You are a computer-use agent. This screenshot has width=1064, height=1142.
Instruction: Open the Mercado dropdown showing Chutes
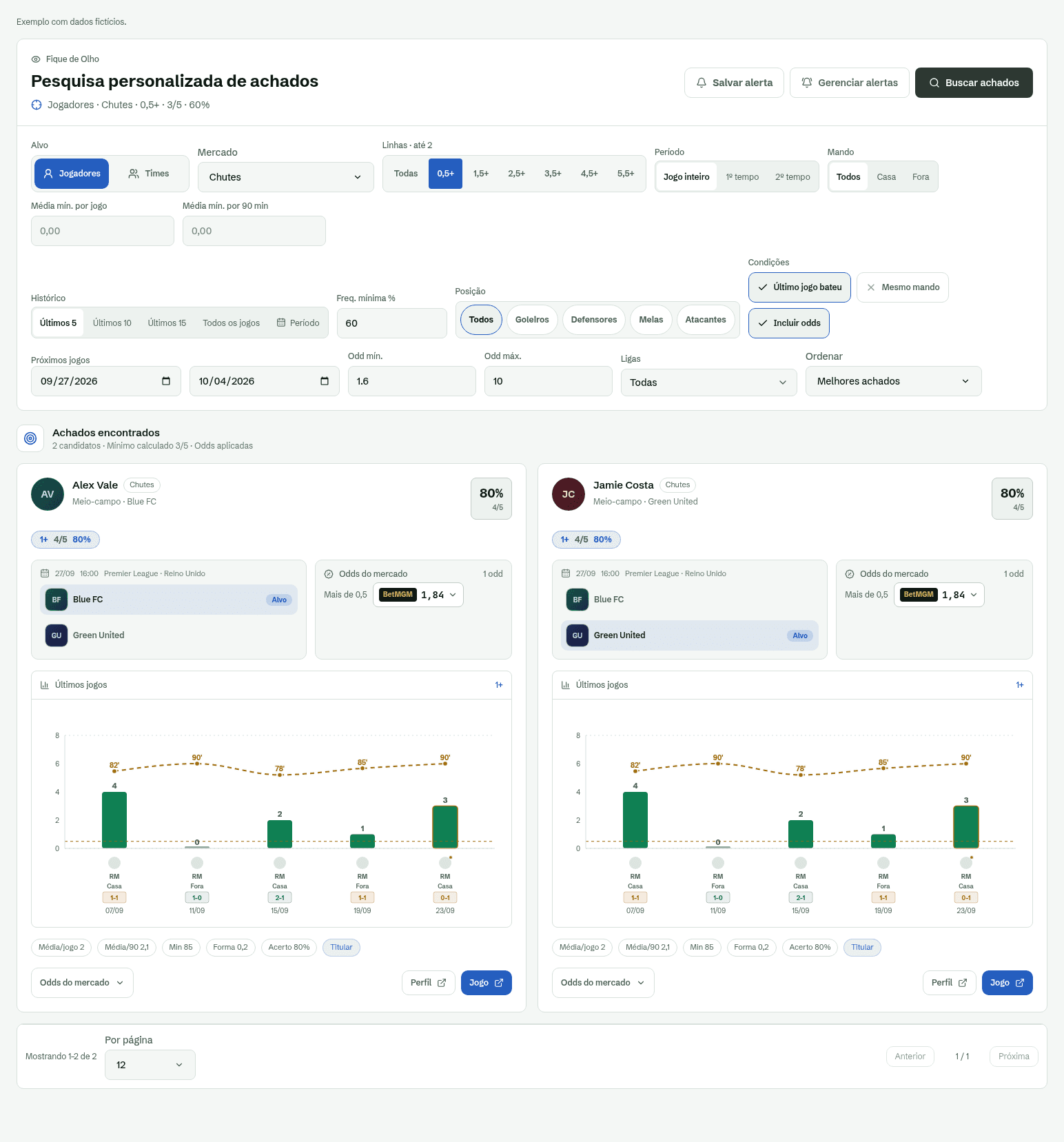pos(286,177)
